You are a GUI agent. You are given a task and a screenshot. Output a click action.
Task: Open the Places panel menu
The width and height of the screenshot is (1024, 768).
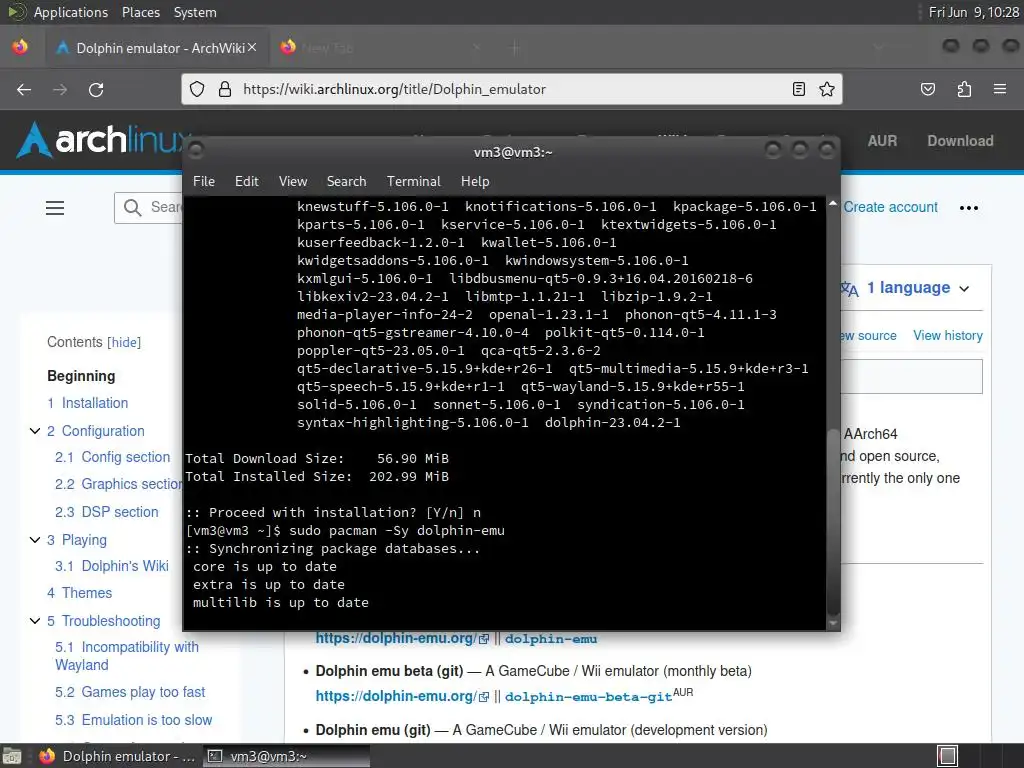[140, 12]
